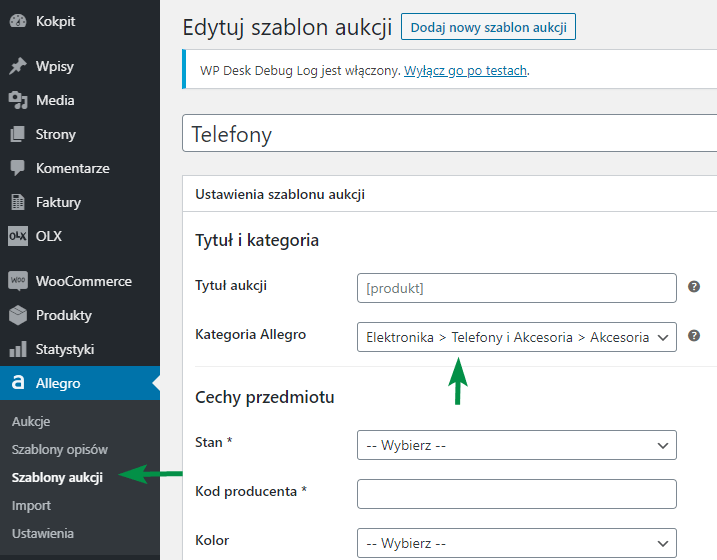Click 'Edytuj szablon aukcji' page heading
The image size is (717, 560).
coord(287,27)
